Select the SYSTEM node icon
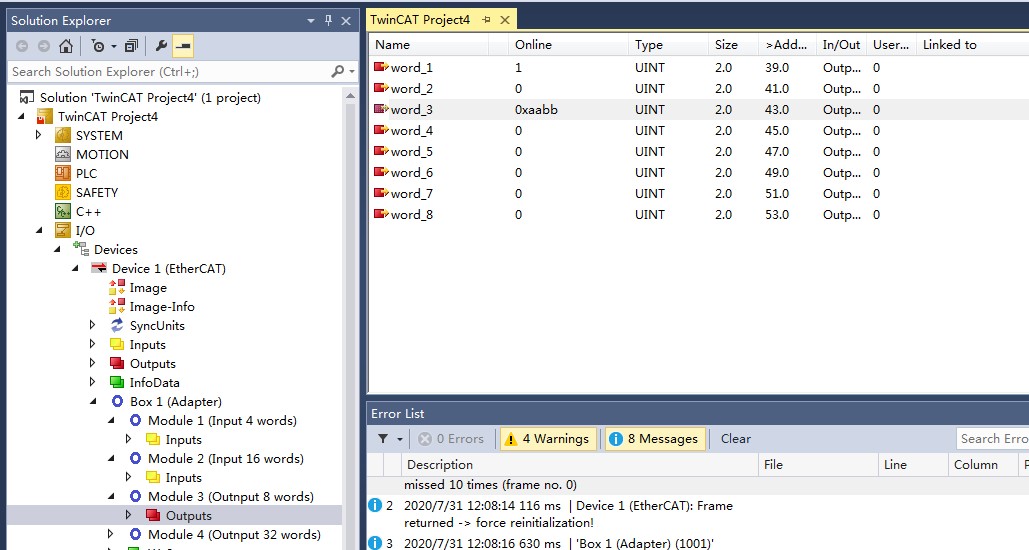Viewport: 1029px width, 550px height. [x=62, y=135]
